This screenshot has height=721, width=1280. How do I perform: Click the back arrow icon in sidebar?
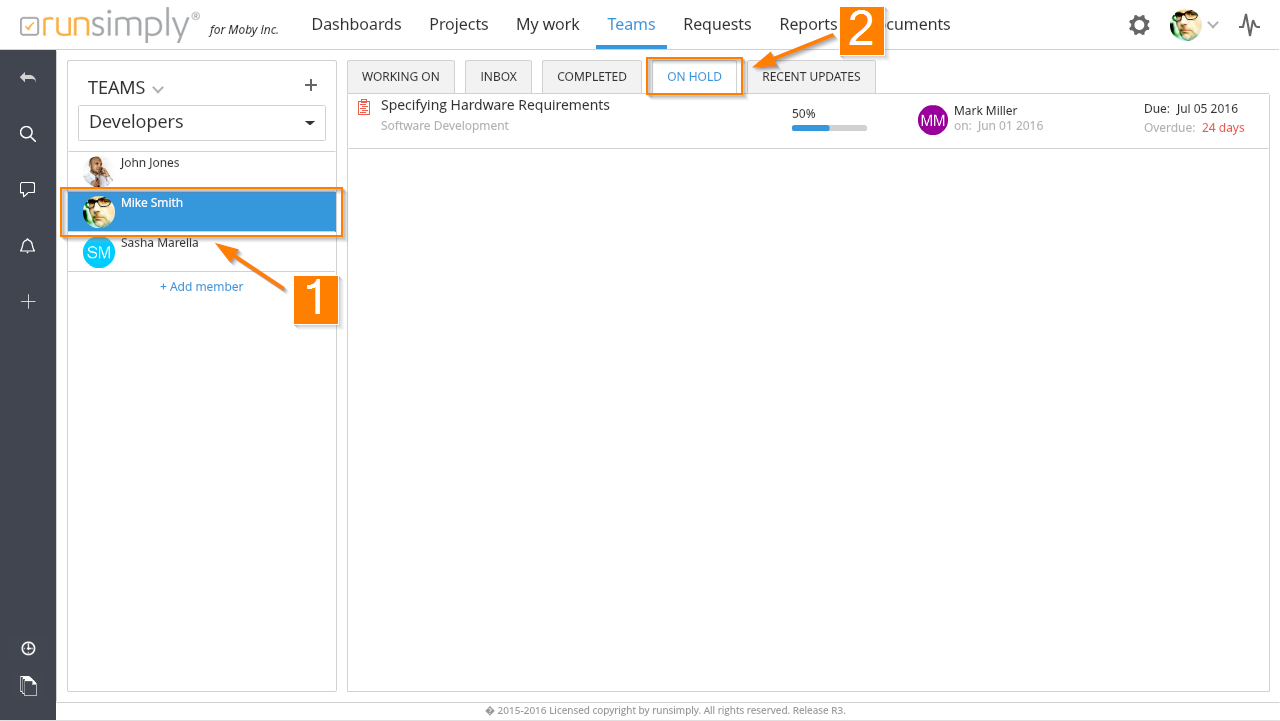tap(28, 77)
